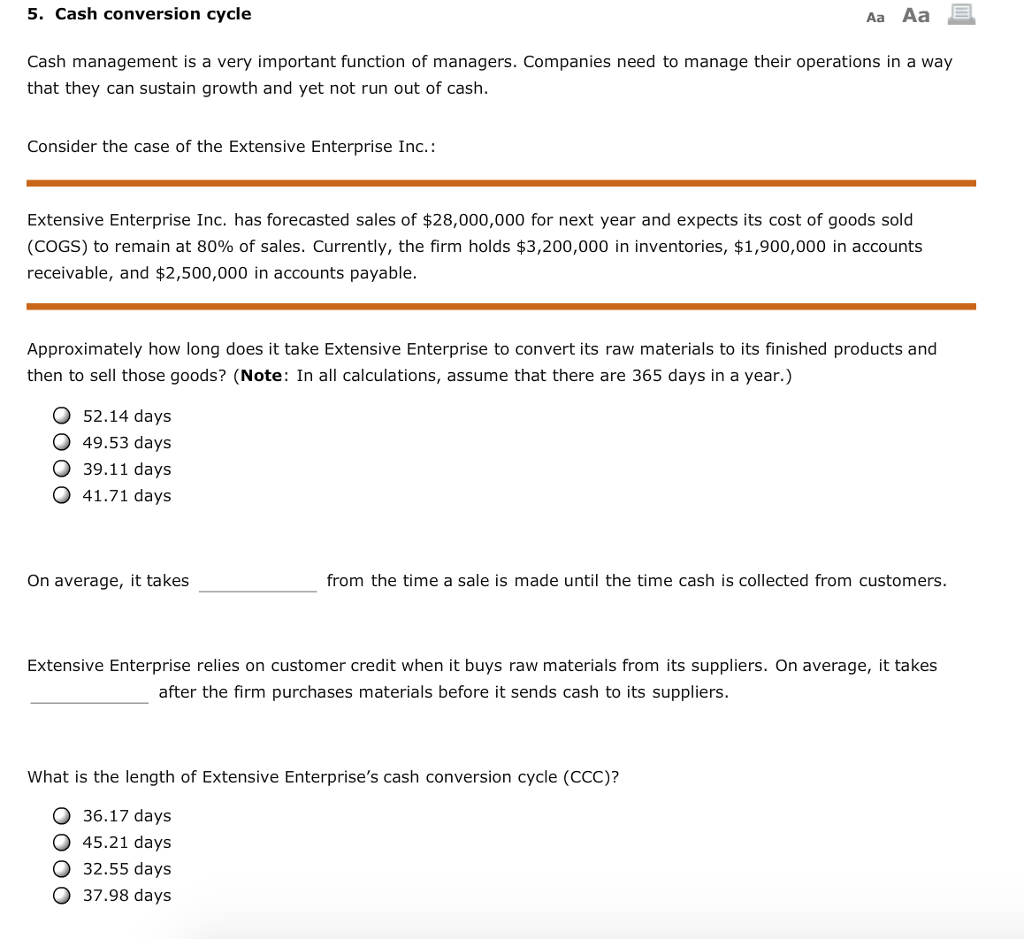Click the 37.98 days label text

(x=126, y=895)
